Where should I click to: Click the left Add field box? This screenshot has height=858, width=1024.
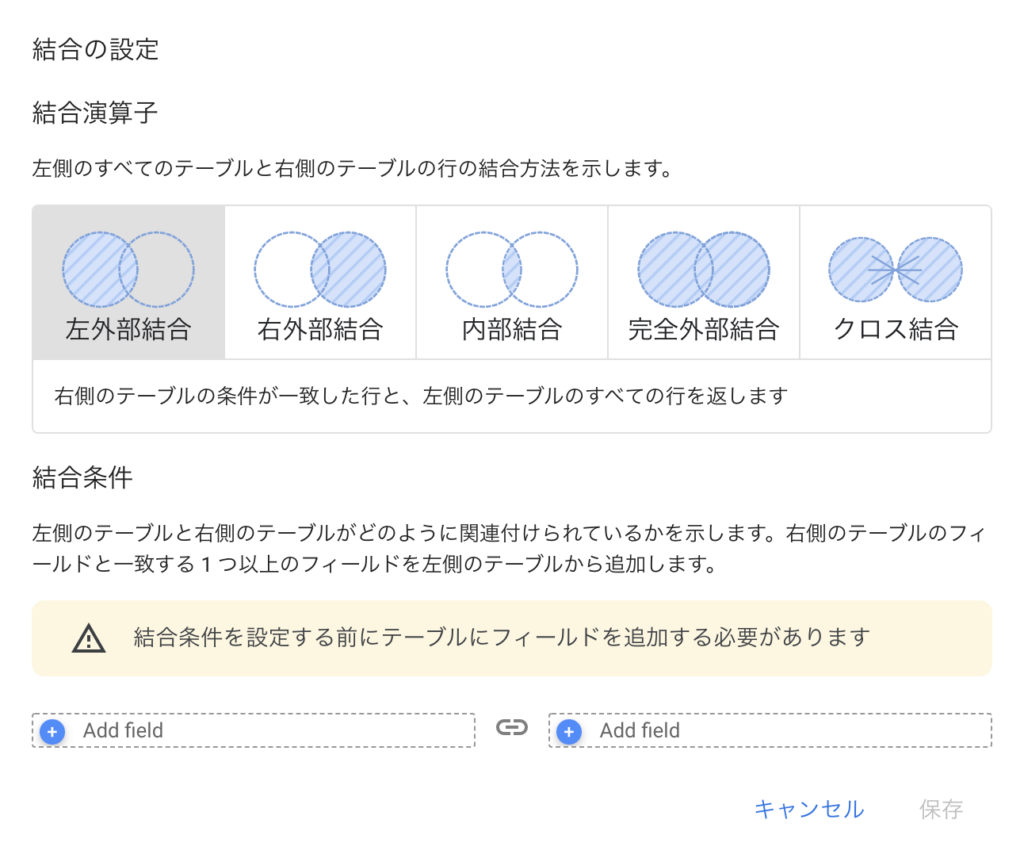(x=254, y=731)
